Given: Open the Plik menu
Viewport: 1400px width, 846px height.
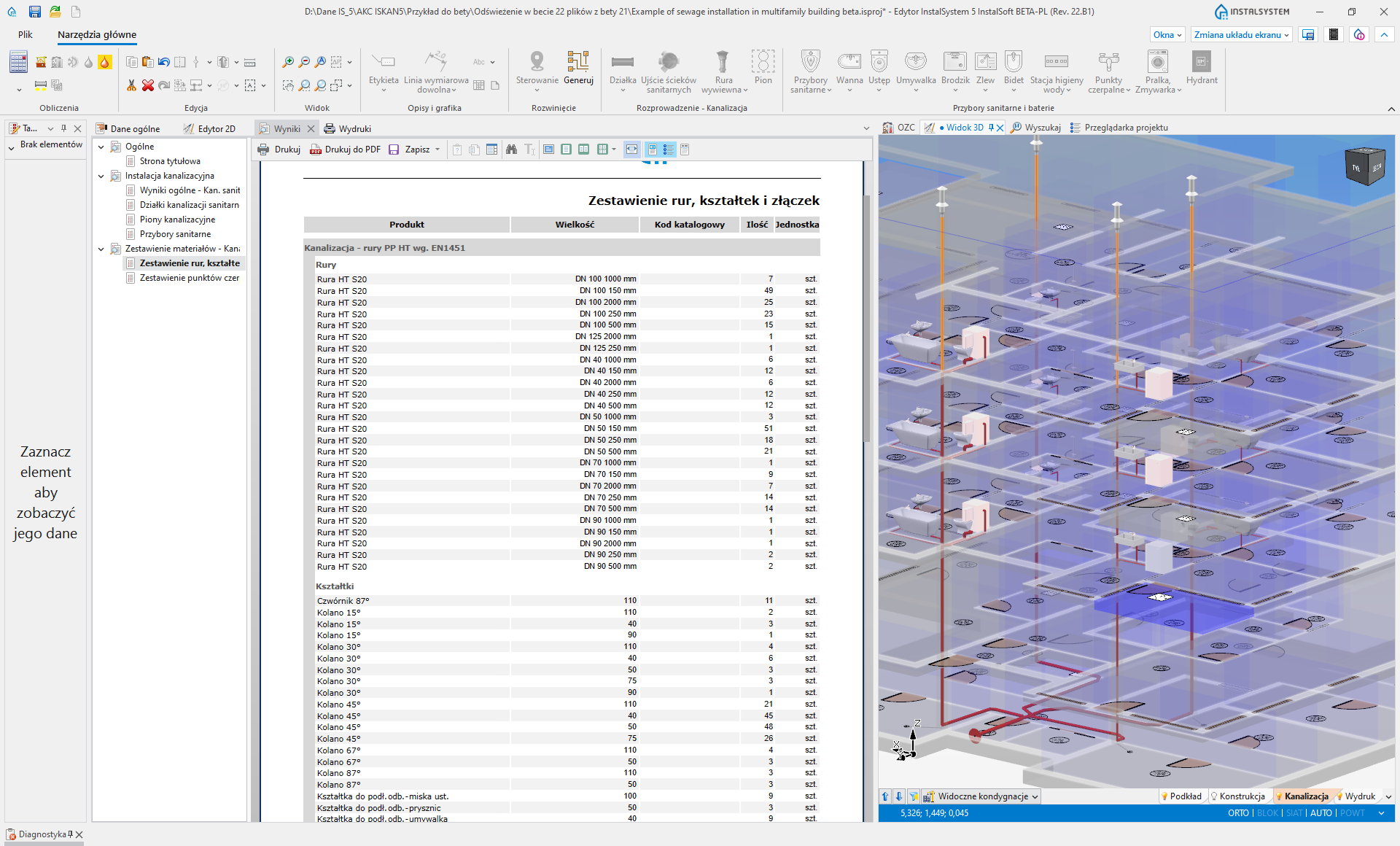Looking at the screenshot, I should [26, 35].
